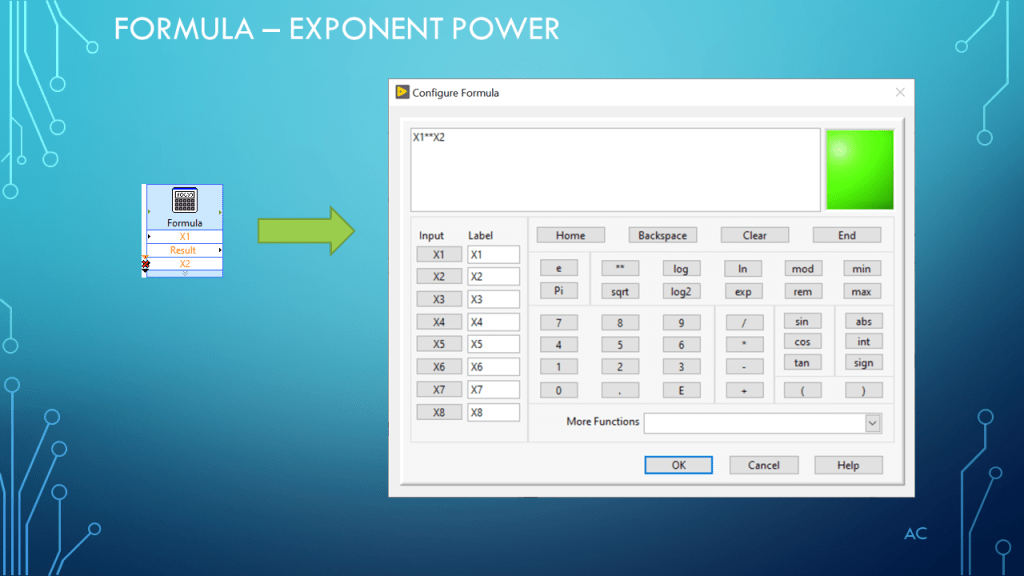Viewport: 1024px width, 576px height.
Task: Clear the formula with Clear button
Action: (754, 235)
